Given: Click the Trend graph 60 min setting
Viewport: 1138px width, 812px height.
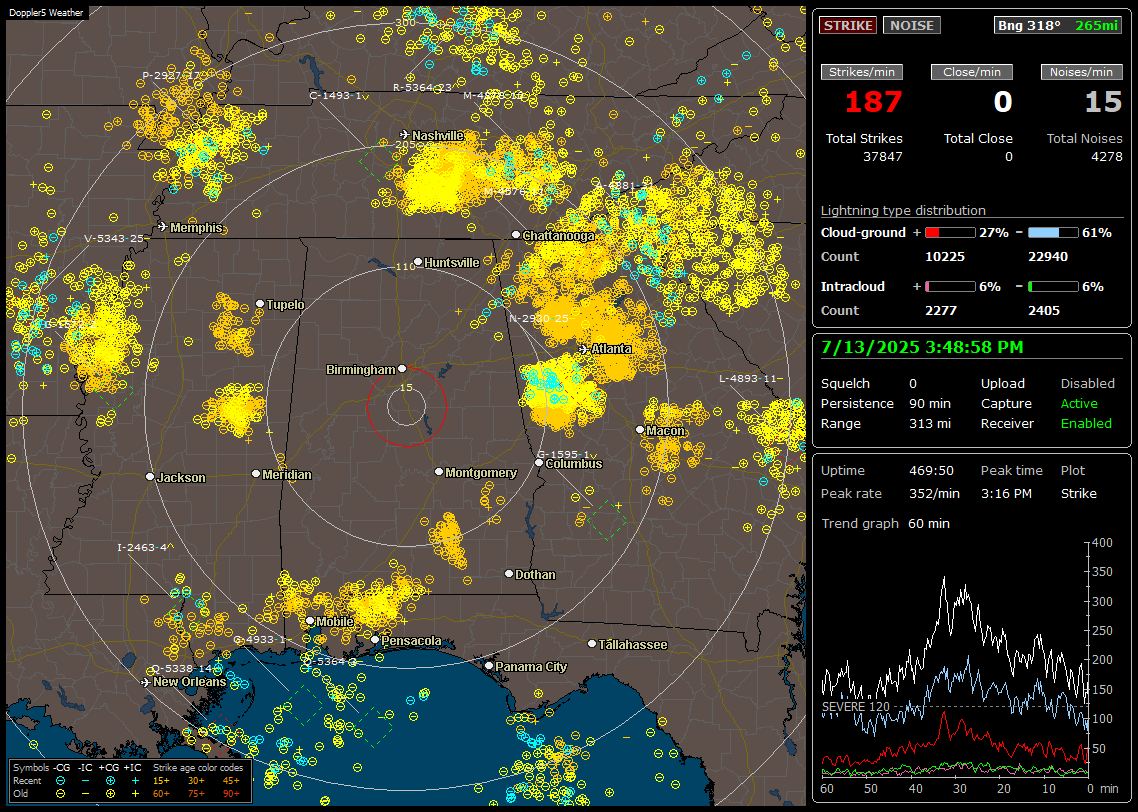Looking at the screenshot, I should point(928,524).
